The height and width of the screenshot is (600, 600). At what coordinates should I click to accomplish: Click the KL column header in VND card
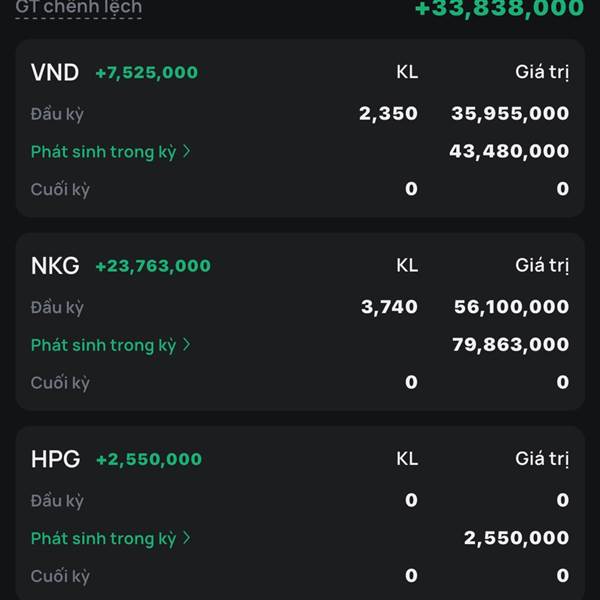pos(406,73)
